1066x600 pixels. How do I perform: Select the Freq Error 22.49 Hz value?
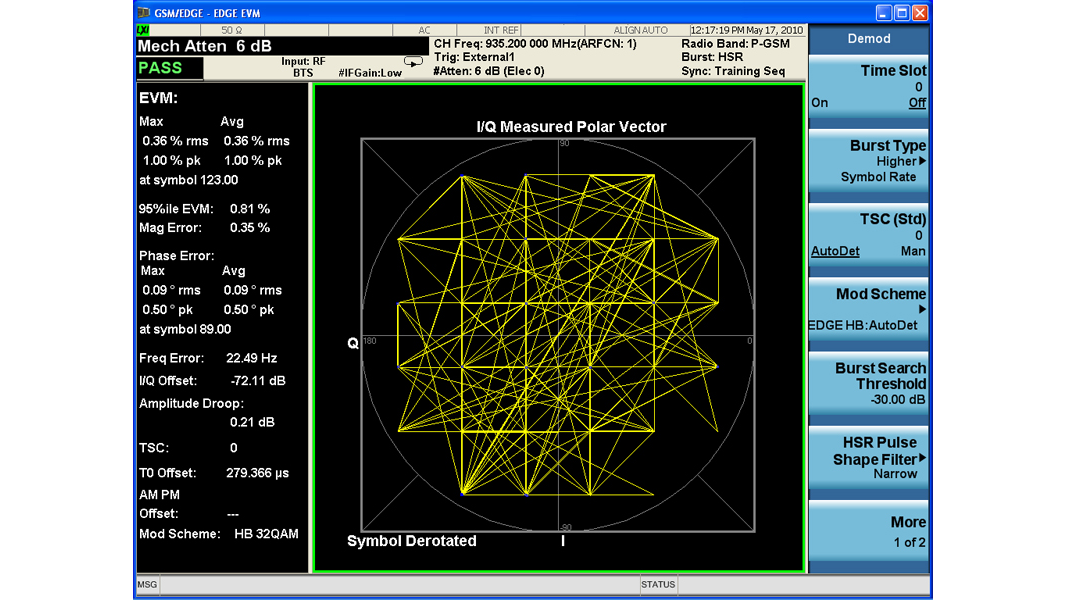point(252,358)
